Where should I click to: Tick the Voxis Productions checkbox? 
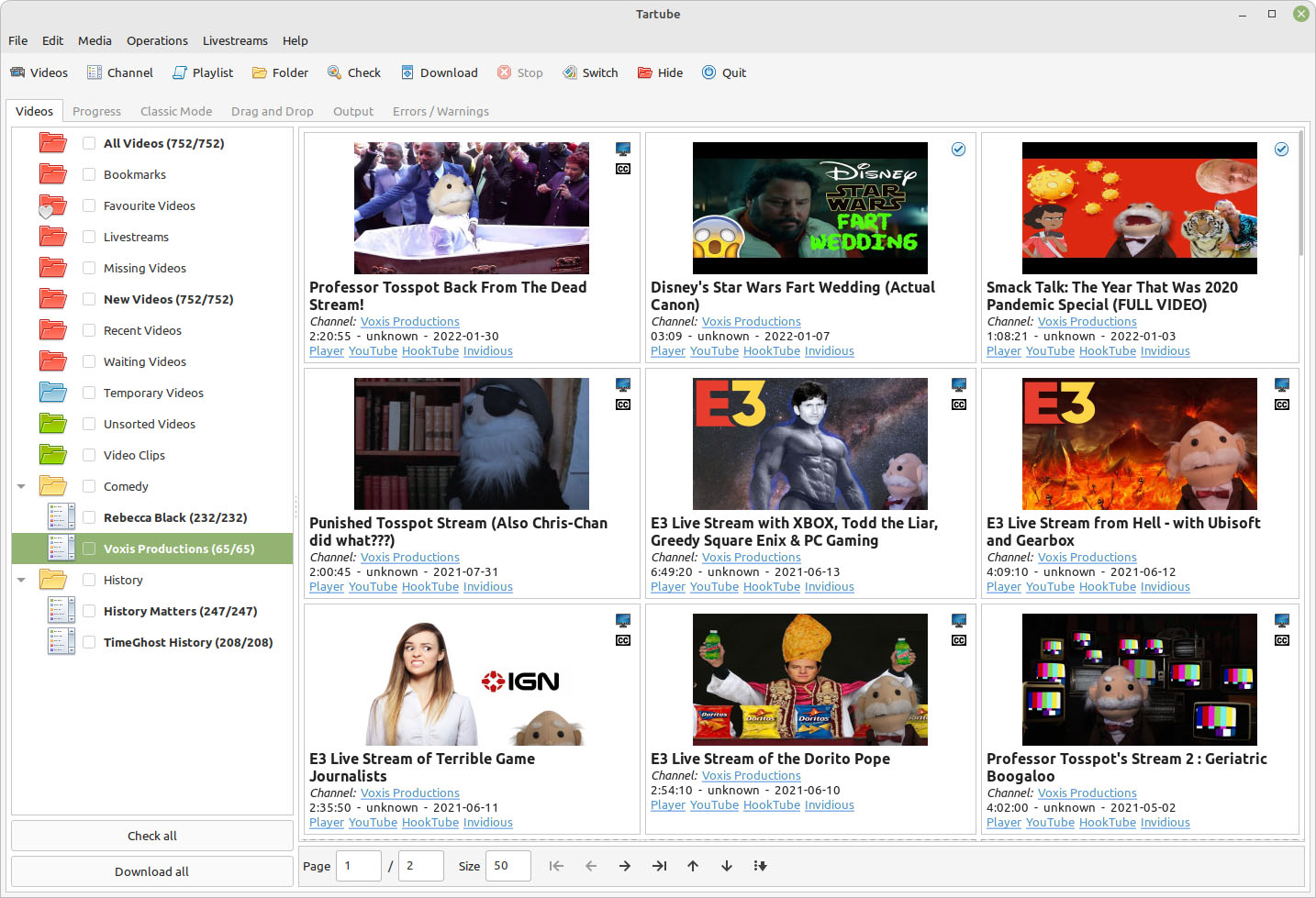point(89,549)
